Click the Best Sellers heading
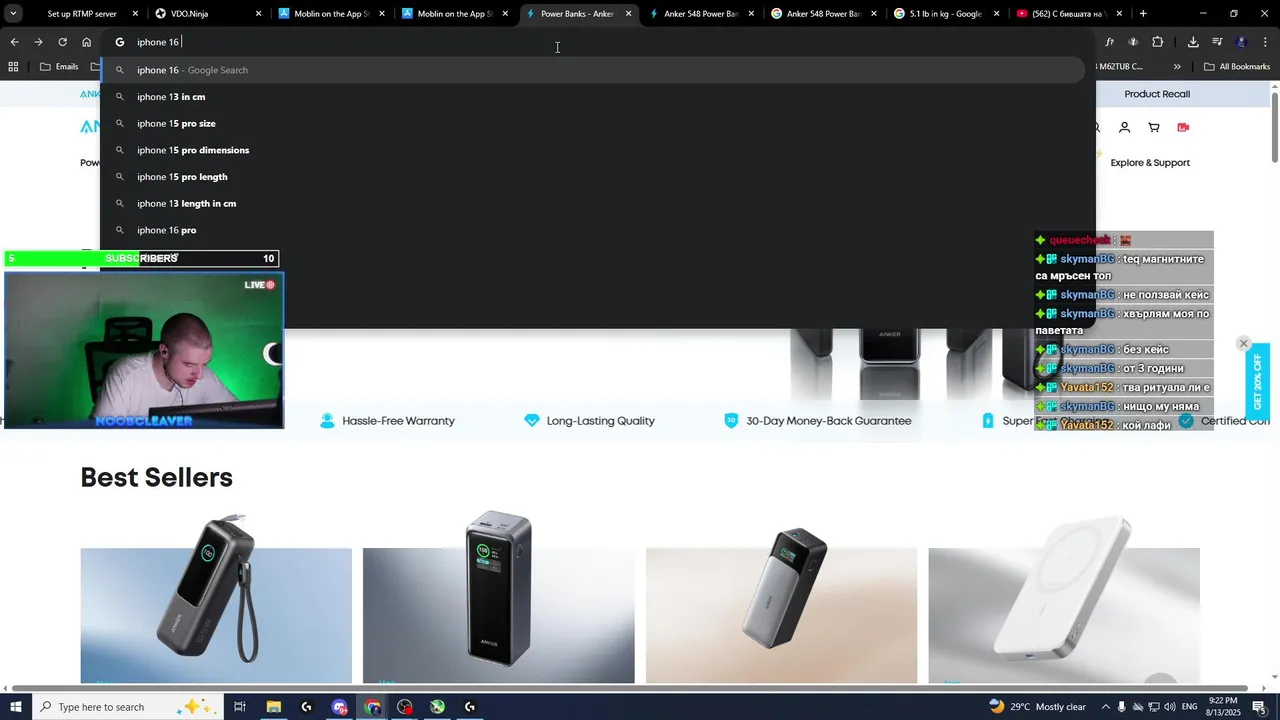Screen dimensions: 1280x720 [x=157, y=478]
